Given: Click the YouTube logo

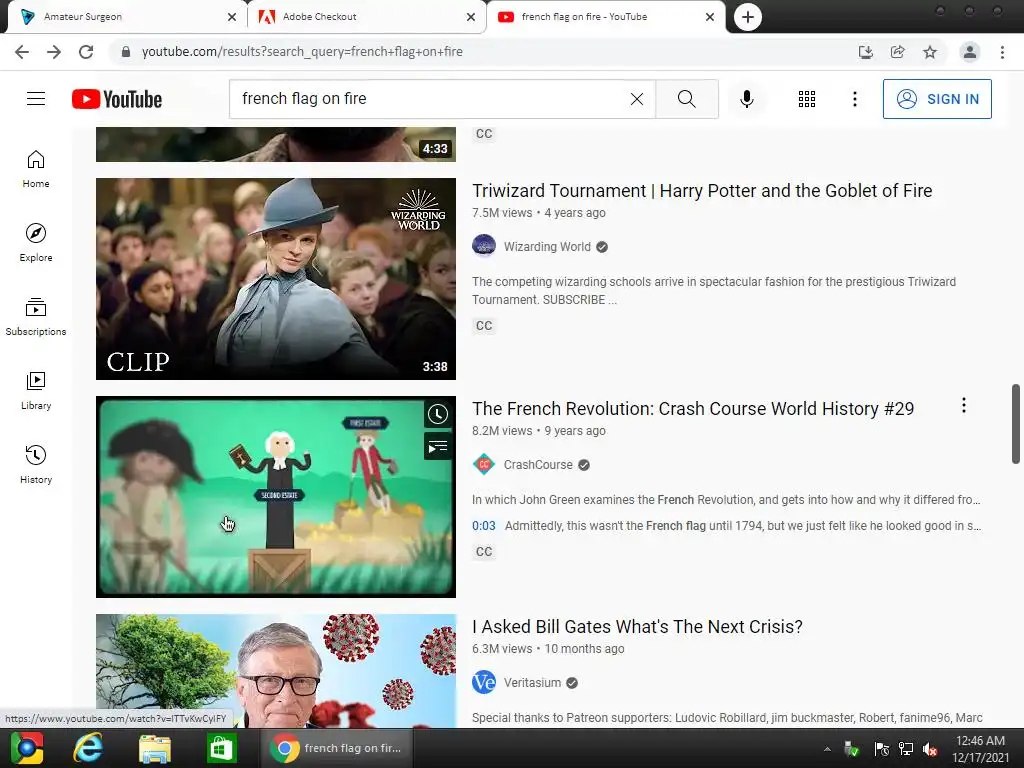Looking at the screenshot, I should click(117, 99).
